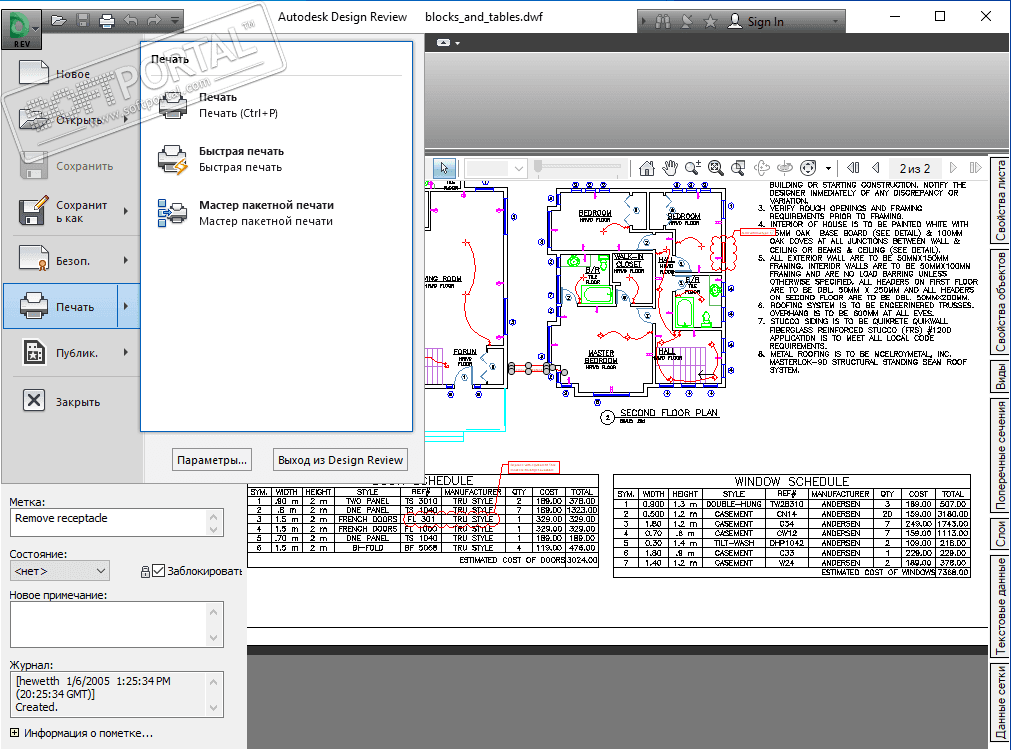Select the Печать item in application menu

pos(61,306)
